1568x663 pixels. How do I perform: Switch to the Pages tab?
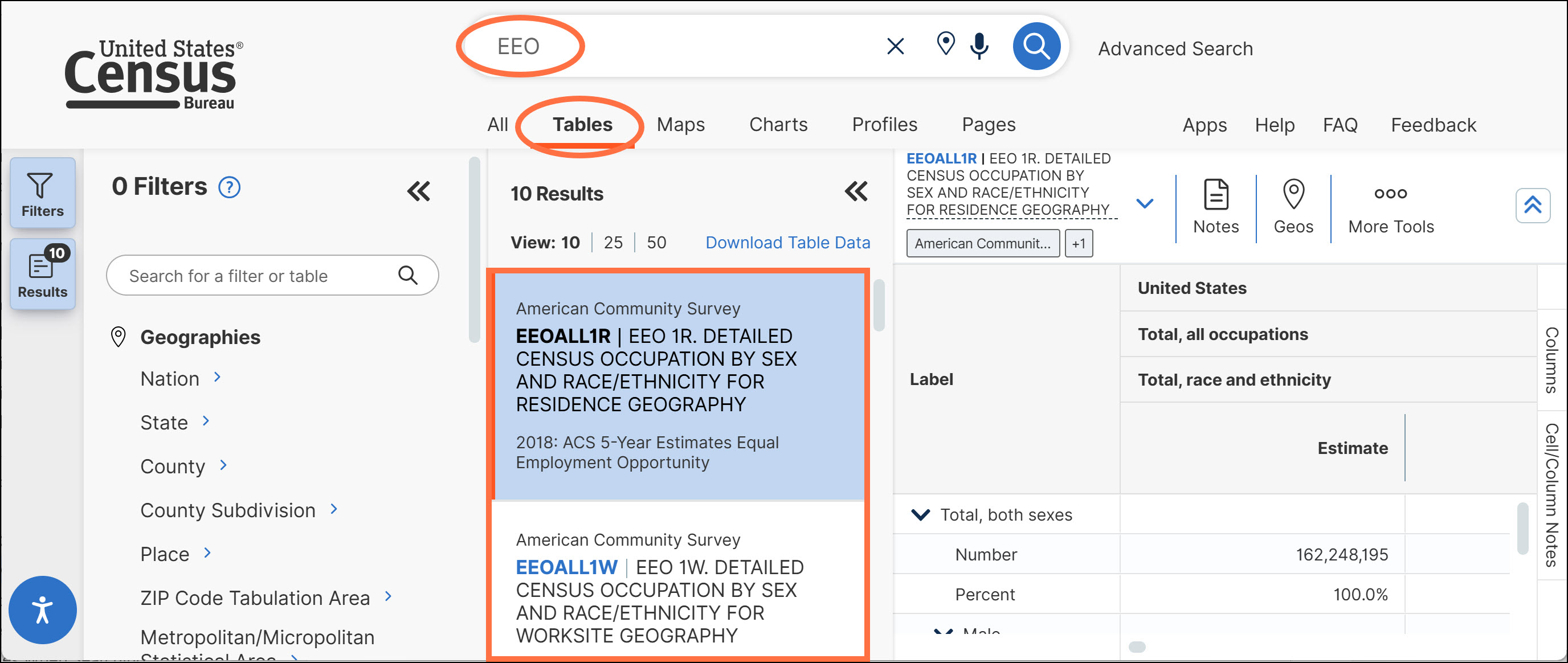pos(988,125)
